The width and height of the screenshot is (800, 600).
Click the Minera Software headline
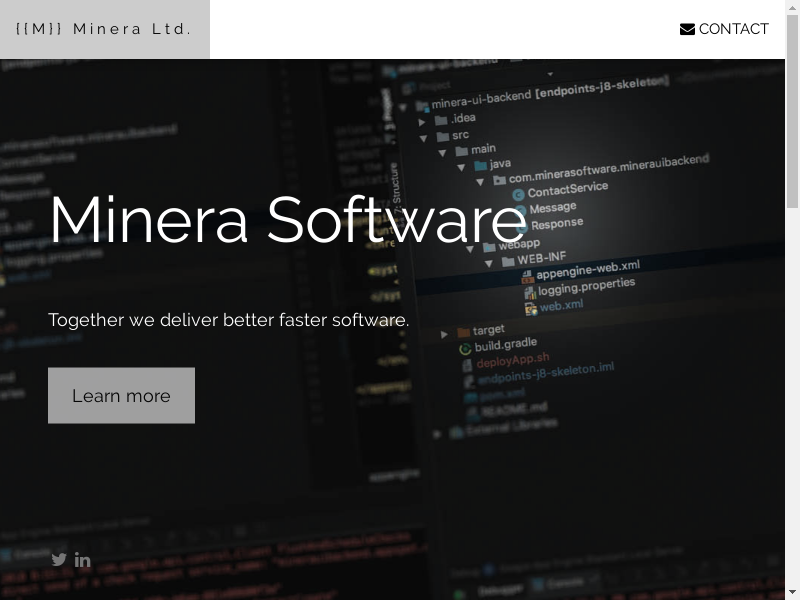click(x=287, y=219)
